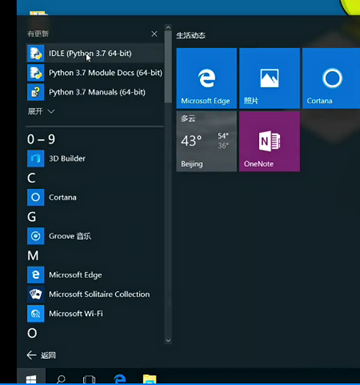
Task: Open File Explorer from the taskbar
Action: 149,379
